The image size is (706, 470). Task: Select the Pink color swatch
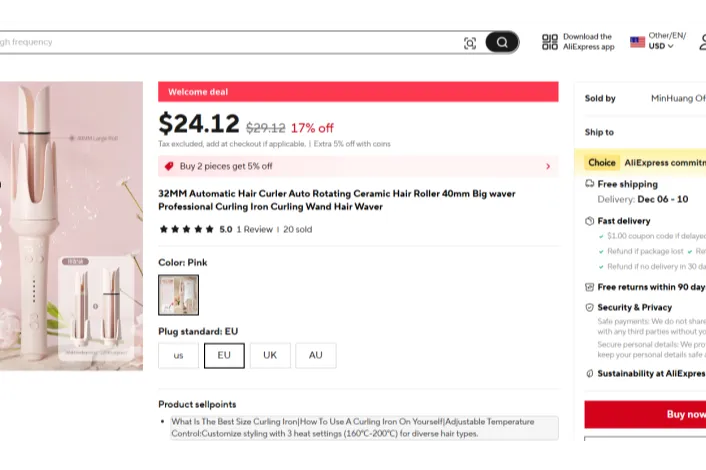click(178, 295)
